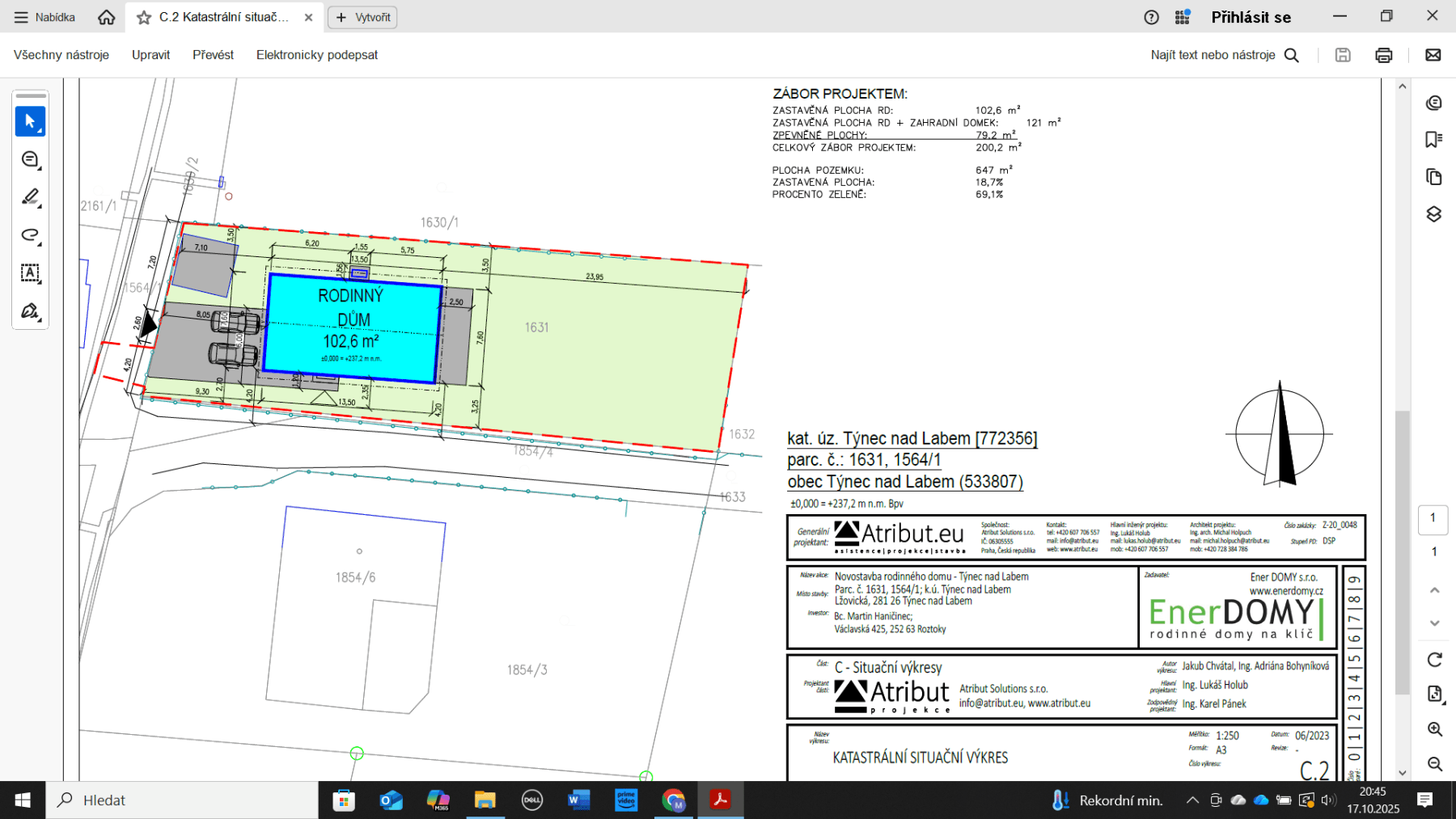
Task: Save the PDF document
Action: 1343,54
